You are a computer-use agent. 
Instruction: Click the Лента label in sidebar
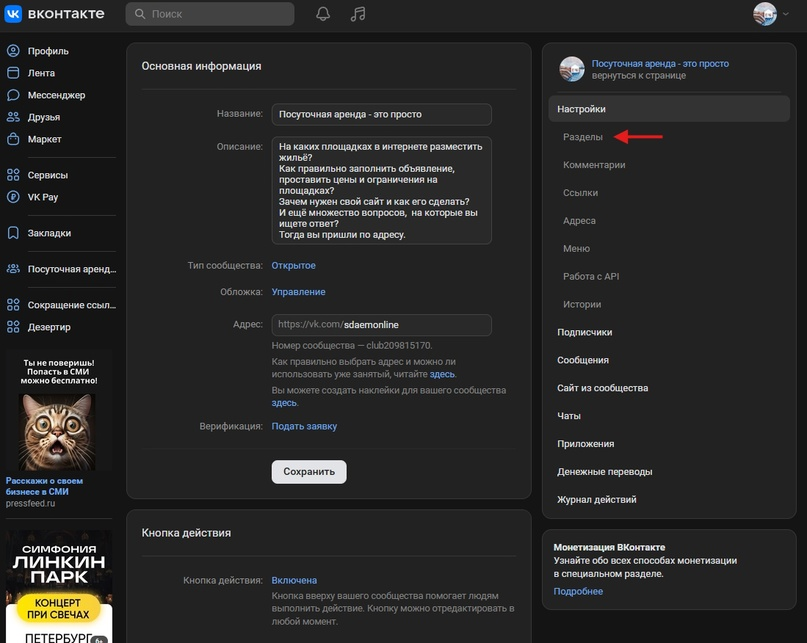tap(41, 73)
